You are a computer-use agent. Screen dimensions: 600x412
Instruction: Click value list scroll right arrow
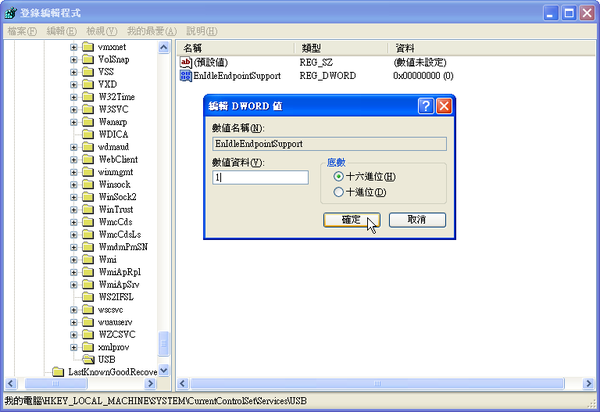click(x=588, y=383)
